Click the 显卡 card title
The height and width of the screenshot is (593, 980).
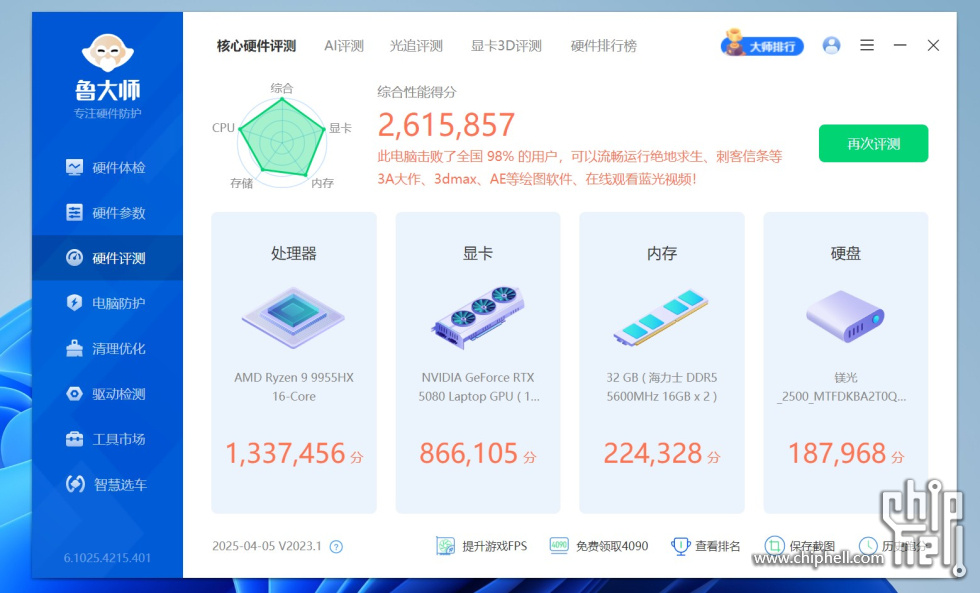[478, 253]
